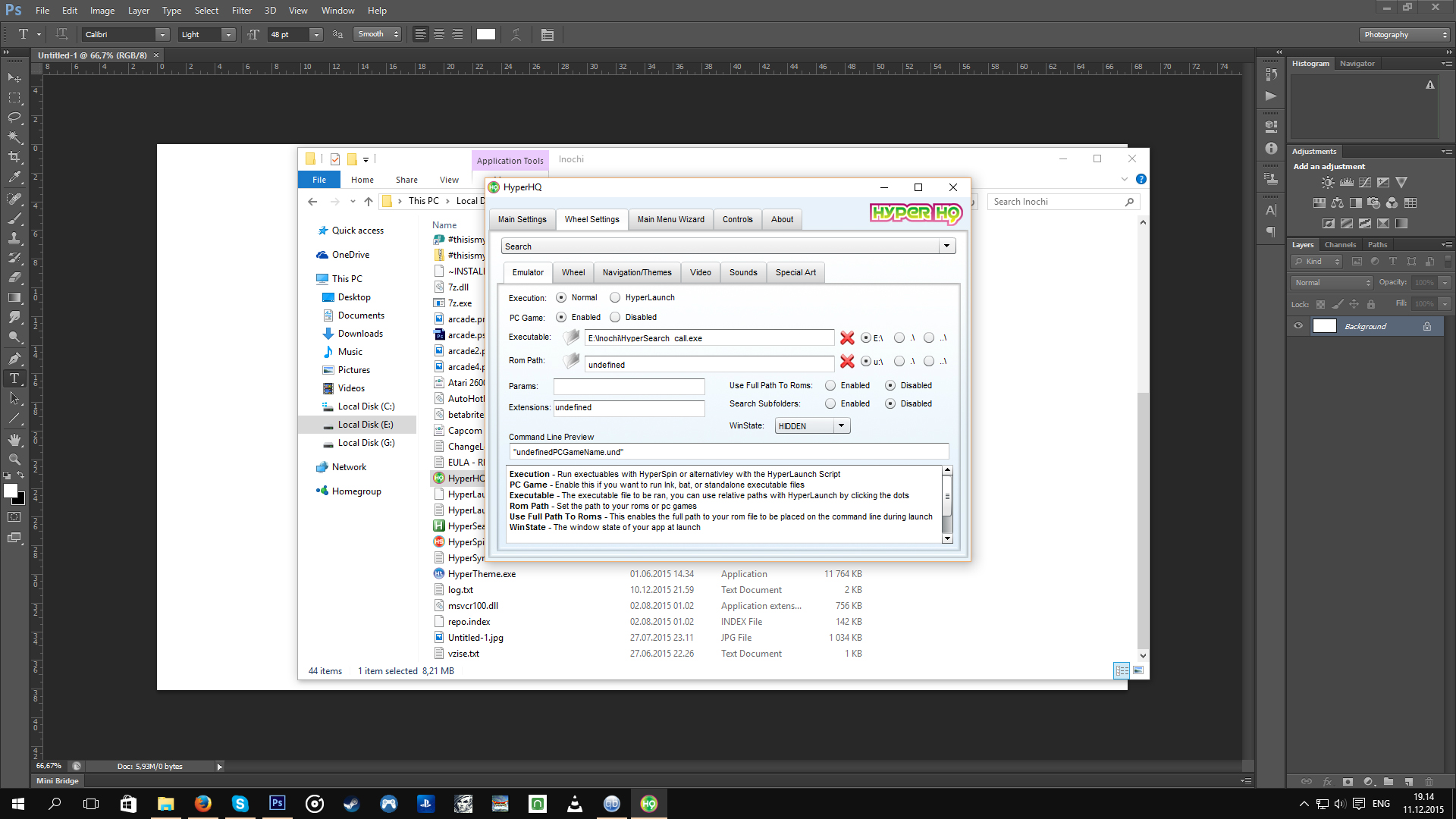Enable Use Full Path To Roms
1456x819 pixels.
point(830,385)
